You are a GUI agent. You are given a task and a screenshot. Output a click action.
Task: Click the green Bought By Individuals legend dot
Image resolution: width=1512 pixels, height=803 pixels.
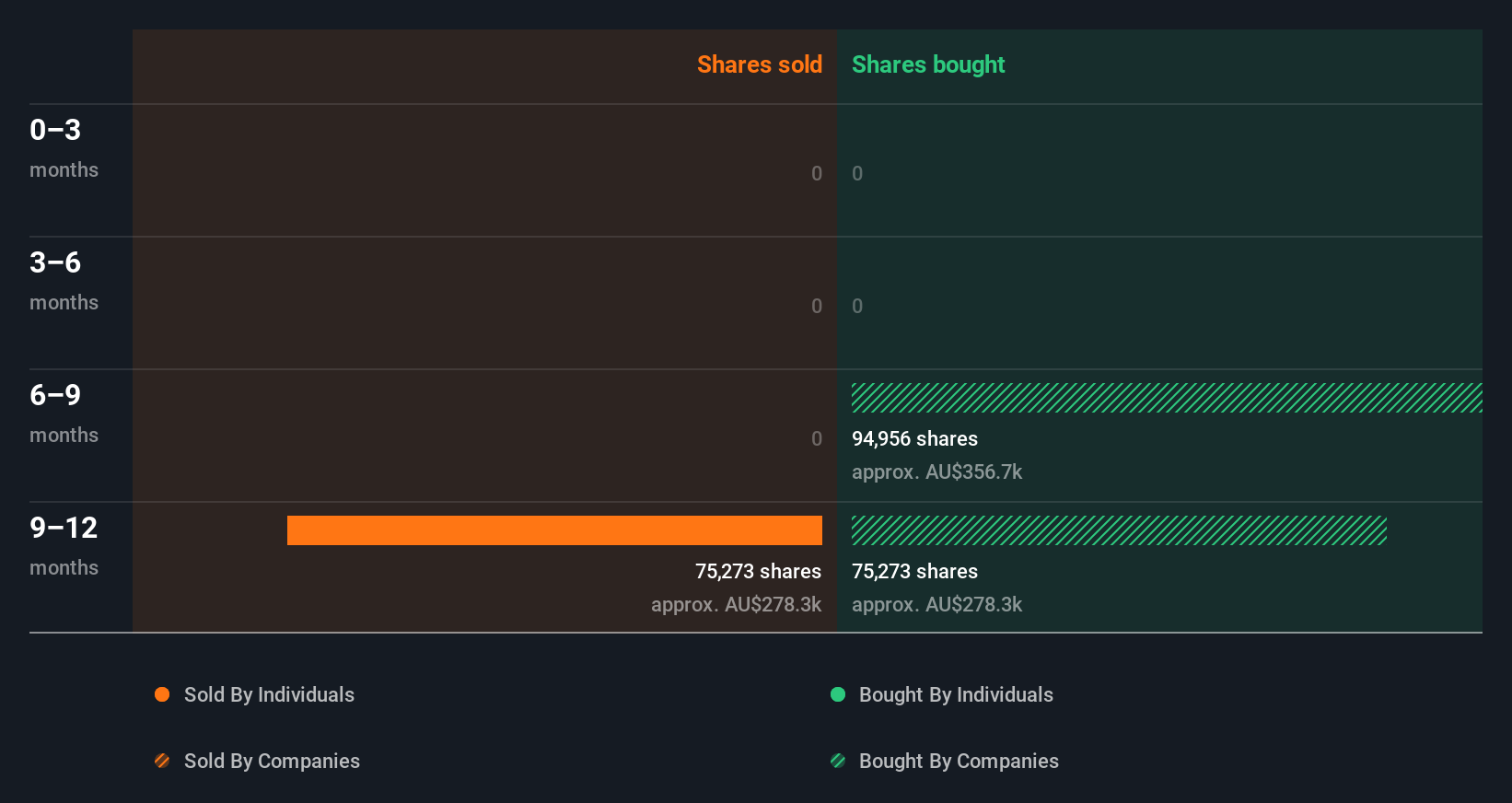click(x=838, y=694)
